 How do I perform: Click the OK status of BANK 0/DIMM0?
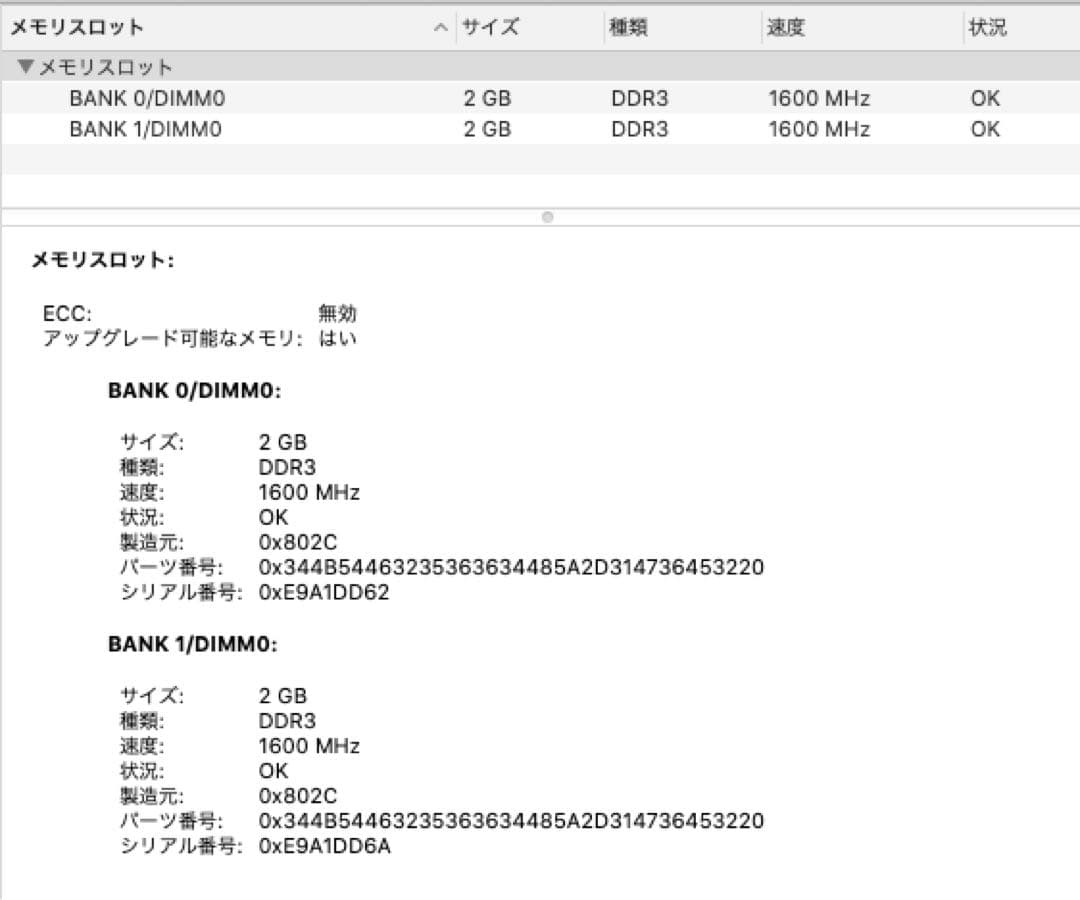[985, 98]
